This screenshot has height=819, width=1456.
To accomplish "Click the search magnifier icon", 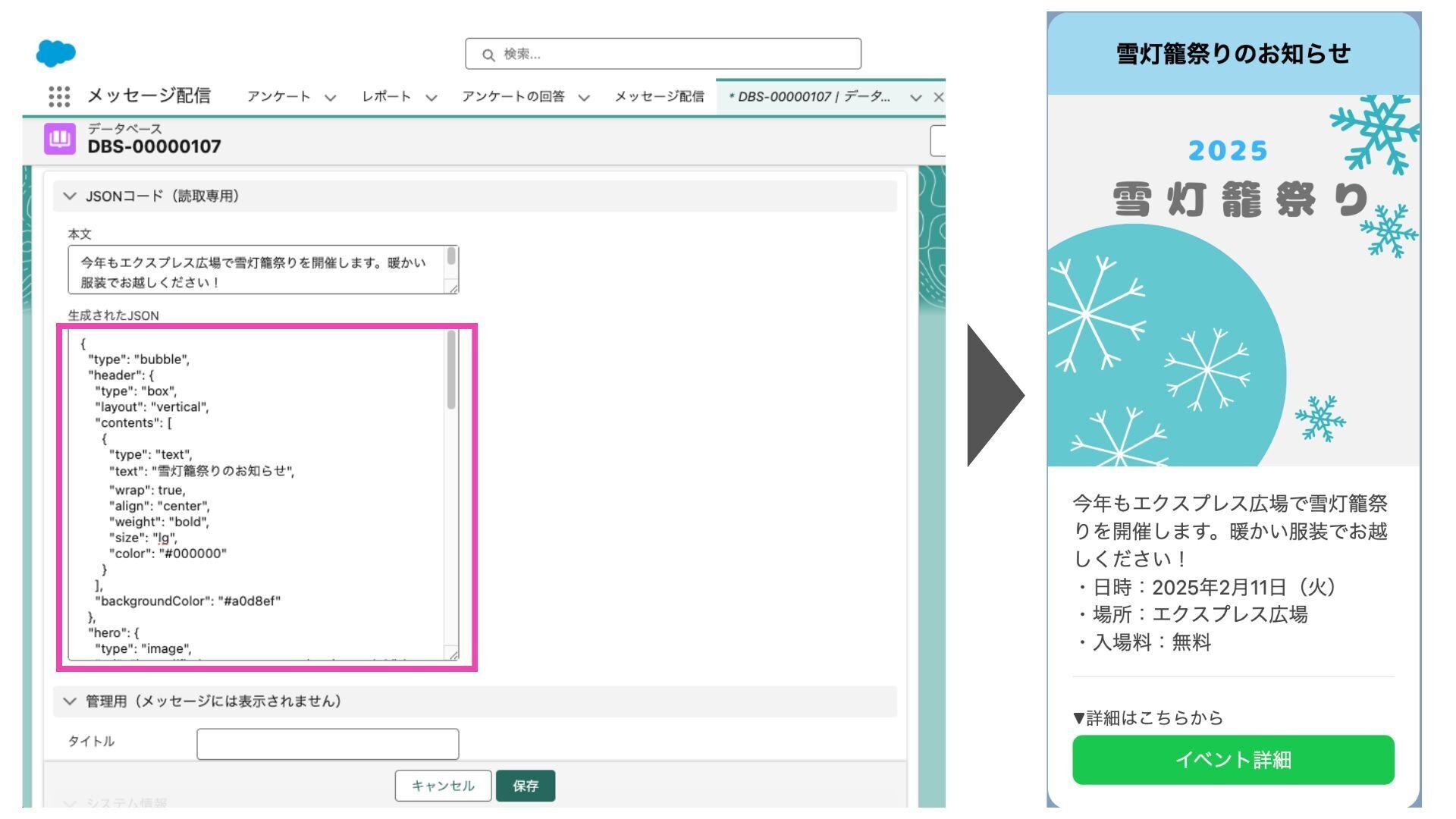I will tap(488, 55).
